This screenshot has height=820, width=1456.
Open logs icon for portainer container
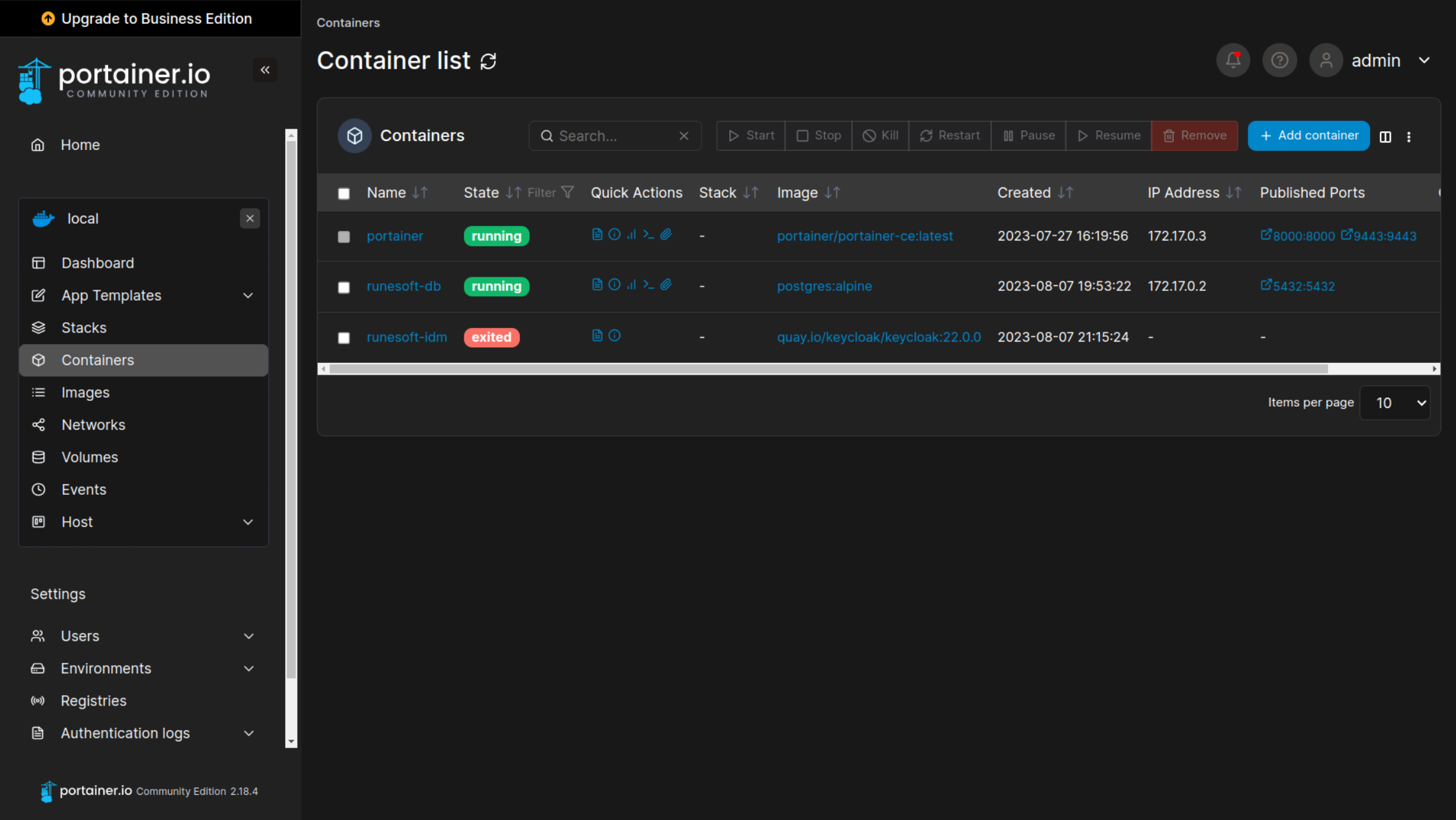click(597, 234)
